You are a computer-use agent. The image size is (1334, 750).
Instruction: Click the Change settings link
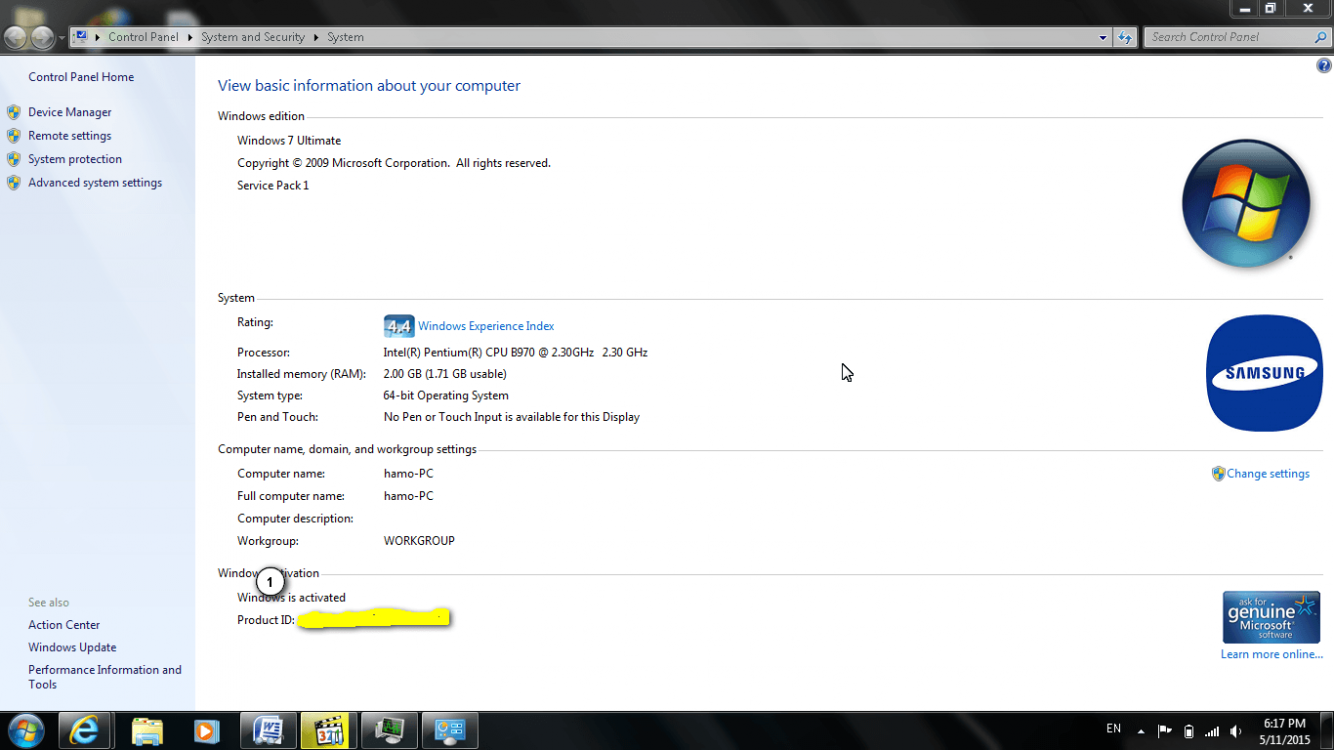(1267, 474)
